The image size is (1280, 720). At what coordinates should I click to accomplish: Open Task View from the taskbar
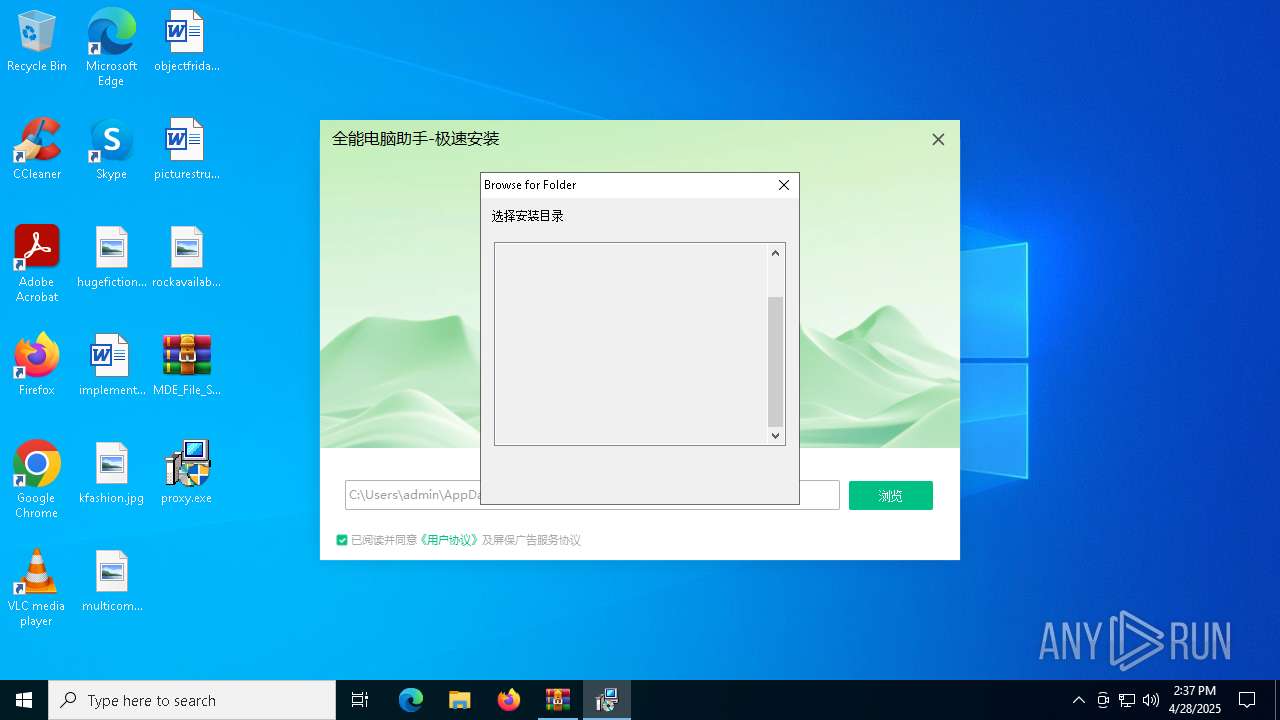coord(360,700)
